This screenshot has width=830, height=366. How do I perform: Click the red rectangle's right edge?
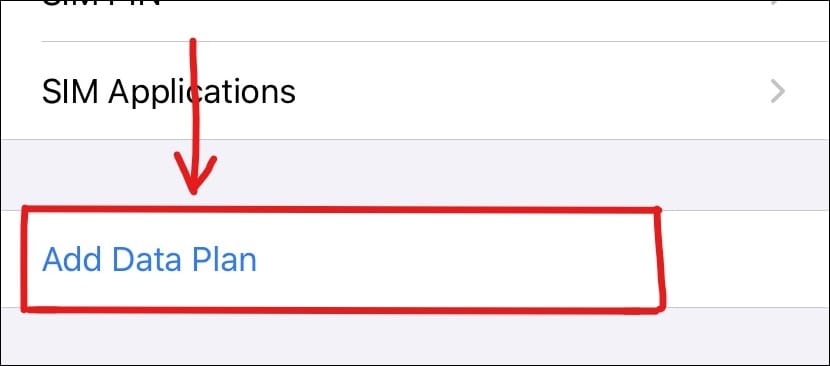point(660,260)
